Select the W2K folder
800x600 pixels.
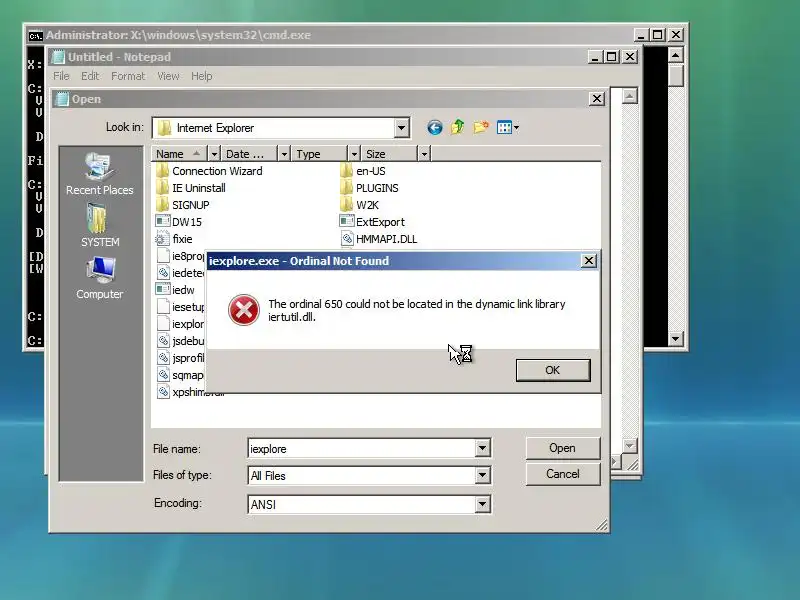pos(359,205)
